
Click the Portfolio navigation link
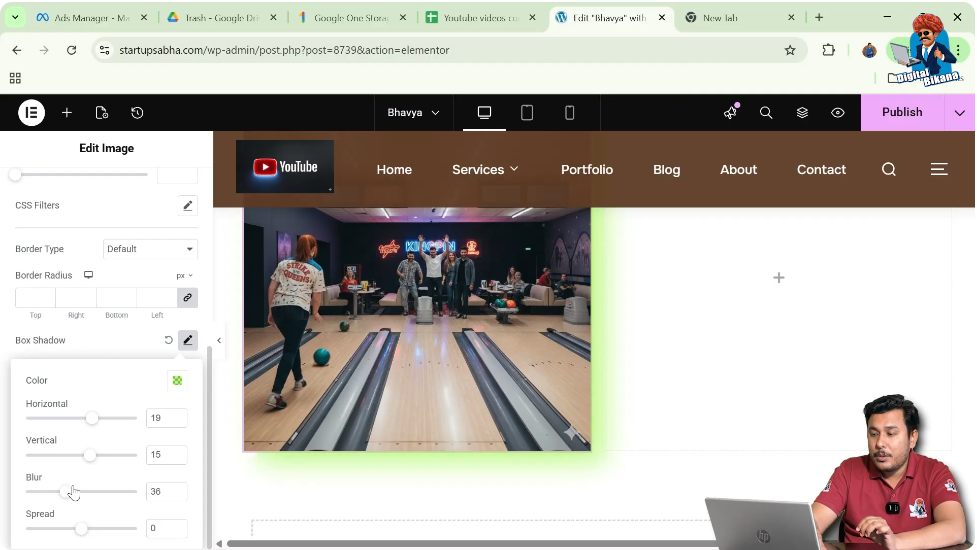click(587, 170)
